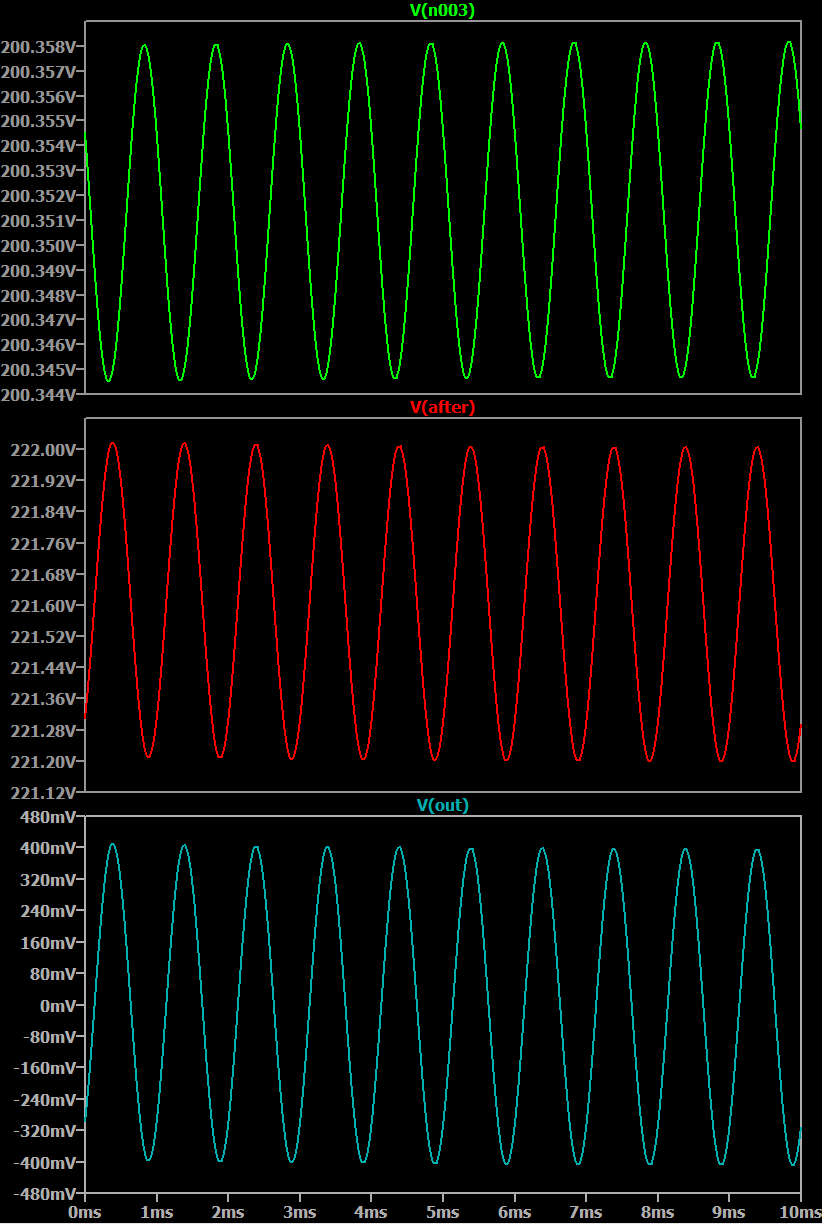822x1225 pixels.
Task: Click the 0mV axis label
Action: point(59,1006)
